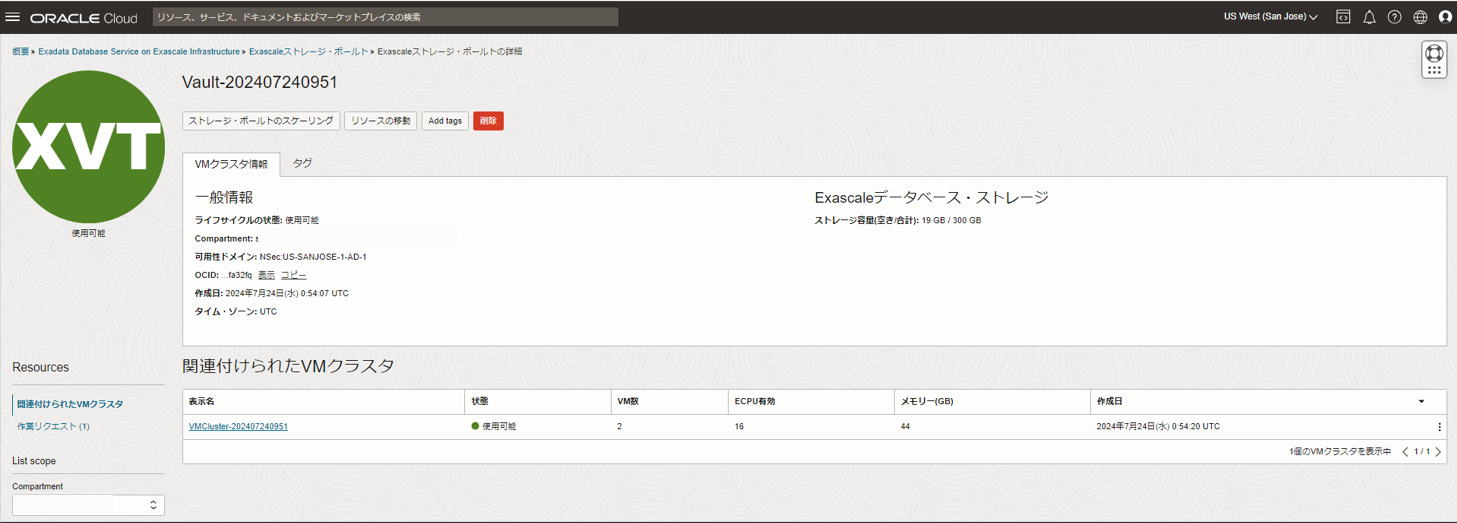Click the 1個のVMクラスタを表示中 text

[1340, 452]
